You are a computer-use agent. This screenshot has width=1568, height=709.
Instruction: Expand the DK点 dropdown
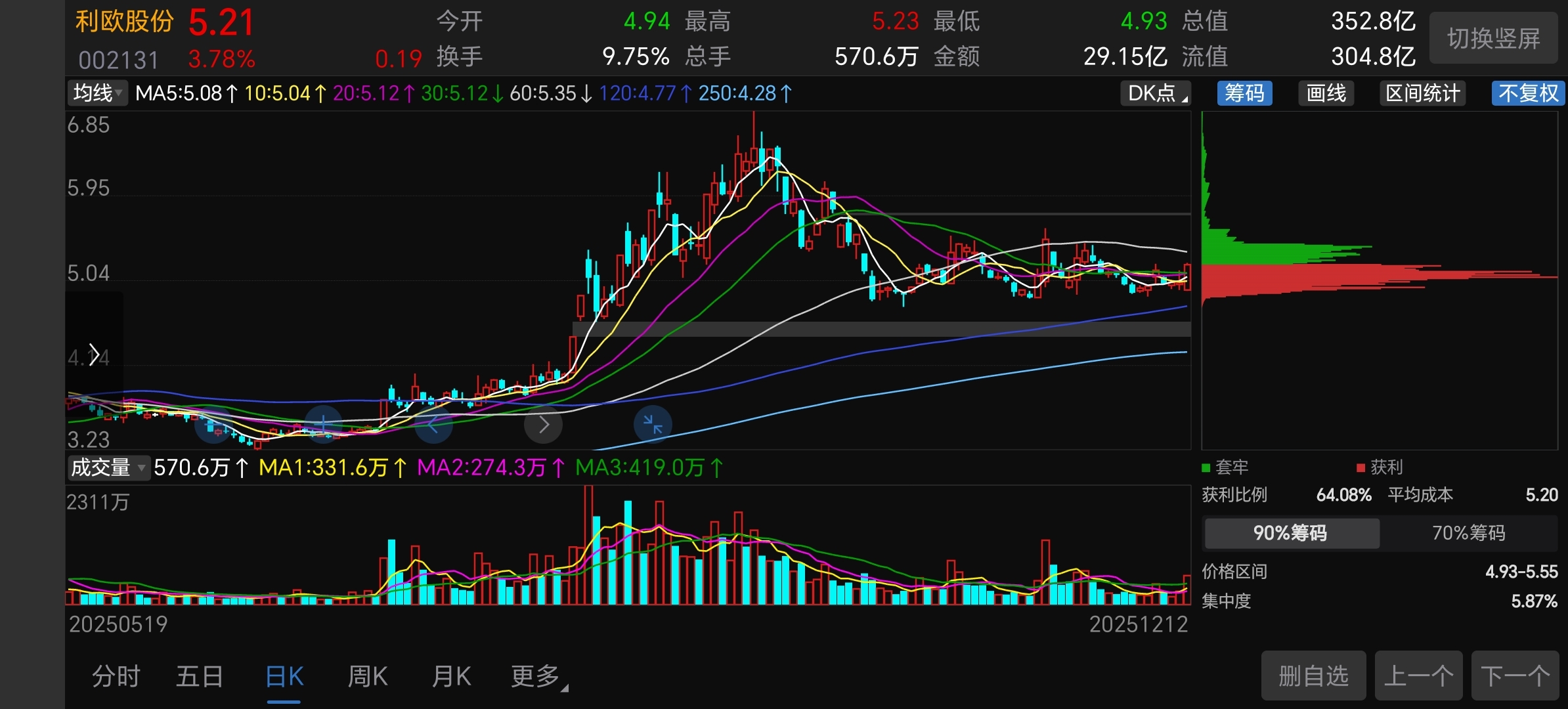1156,93
